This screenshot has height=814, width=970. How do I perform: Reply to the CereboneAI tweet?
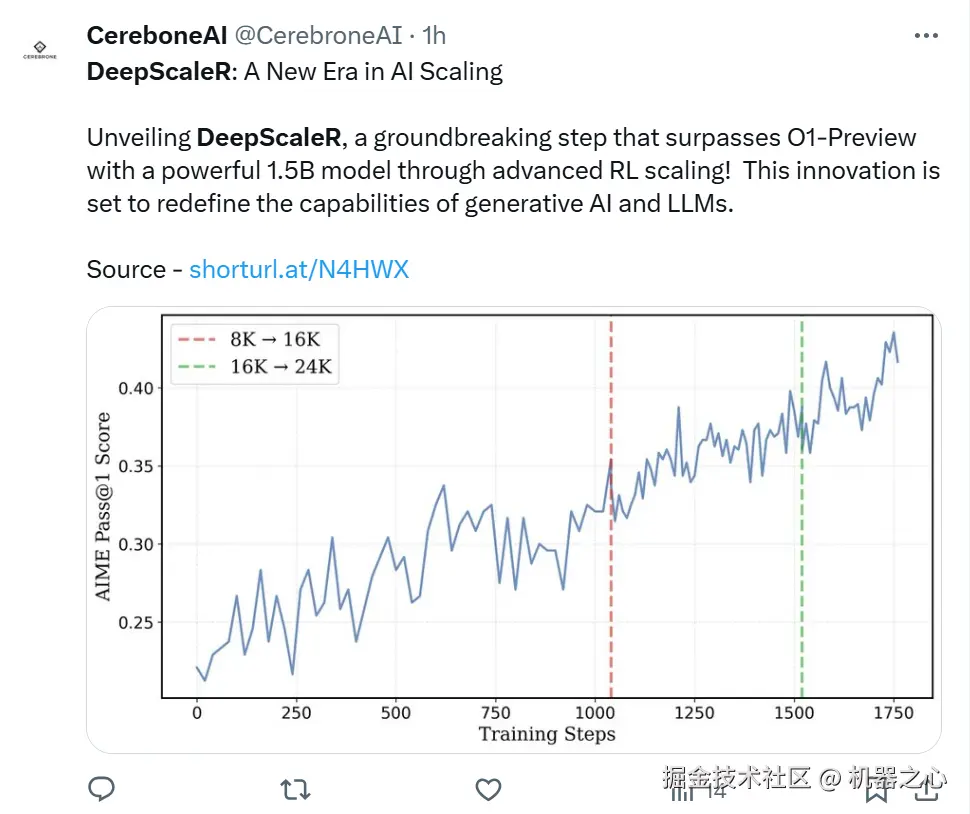tap(102, 790)
